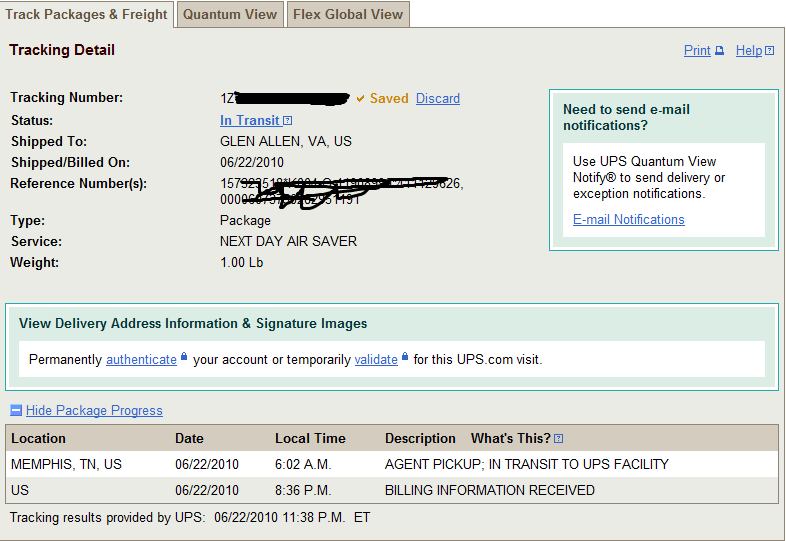This screenshot has width=786, height=541.
Task: Click the info icon next to In Transit
Action: point(287,121)
